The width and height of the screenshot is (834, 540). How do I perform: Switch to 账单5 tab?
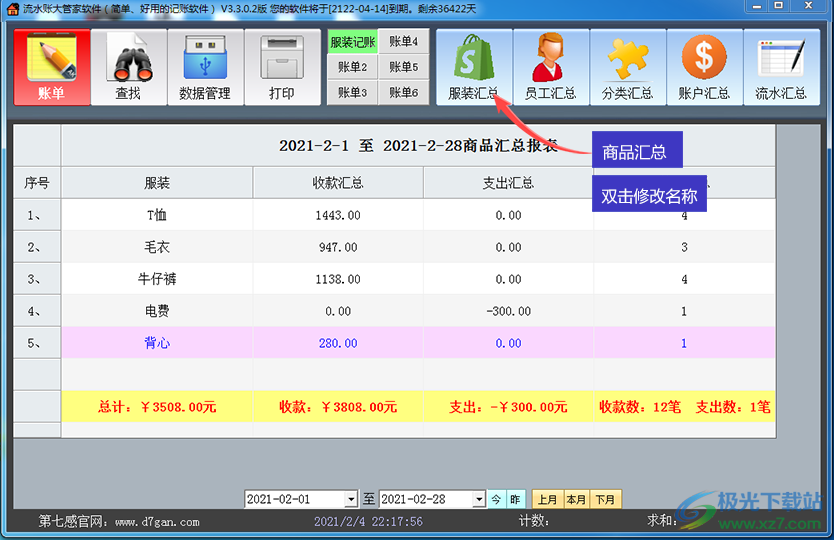coord(404,67)
